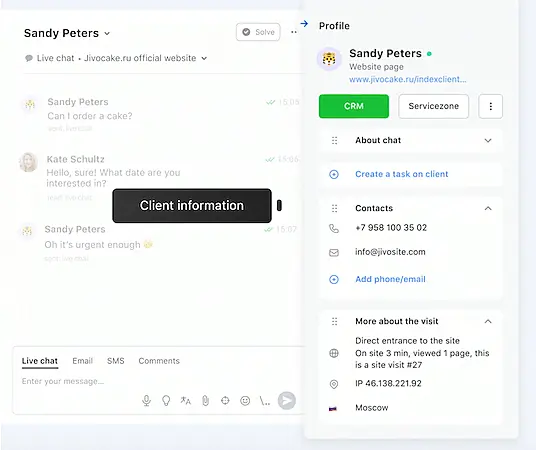Click the Russian flag icon next to Moscow
The image size is (536, 450).
coord(333,408)
